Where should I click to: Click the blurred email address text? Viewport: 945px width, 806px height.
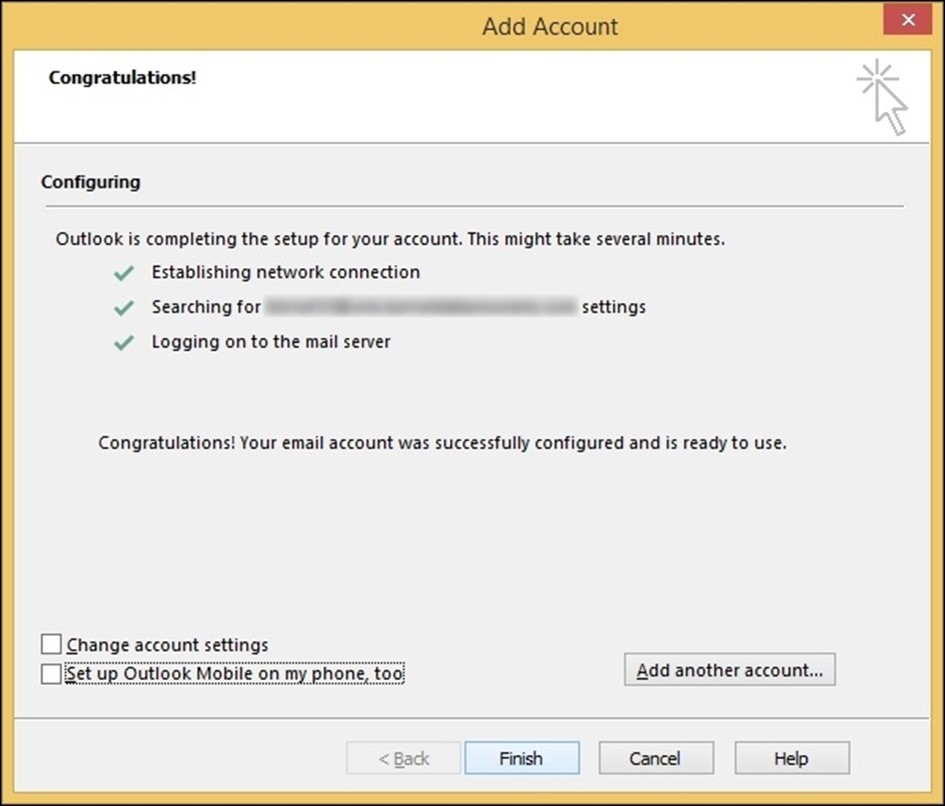421,307
